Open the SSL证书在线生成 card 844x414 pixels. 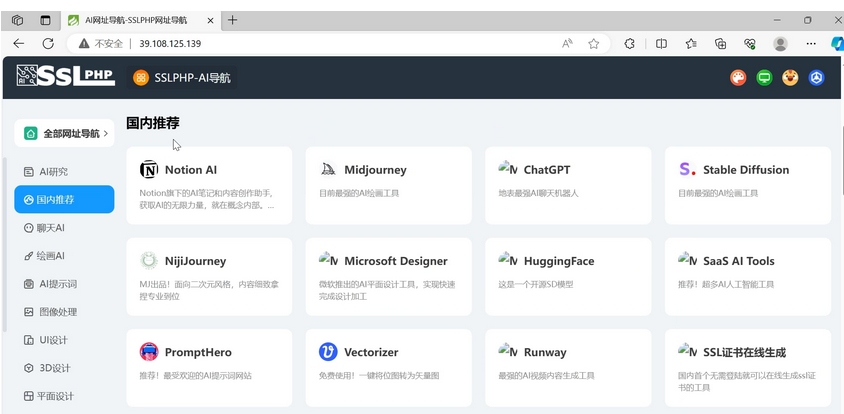[x=748, y=368]
